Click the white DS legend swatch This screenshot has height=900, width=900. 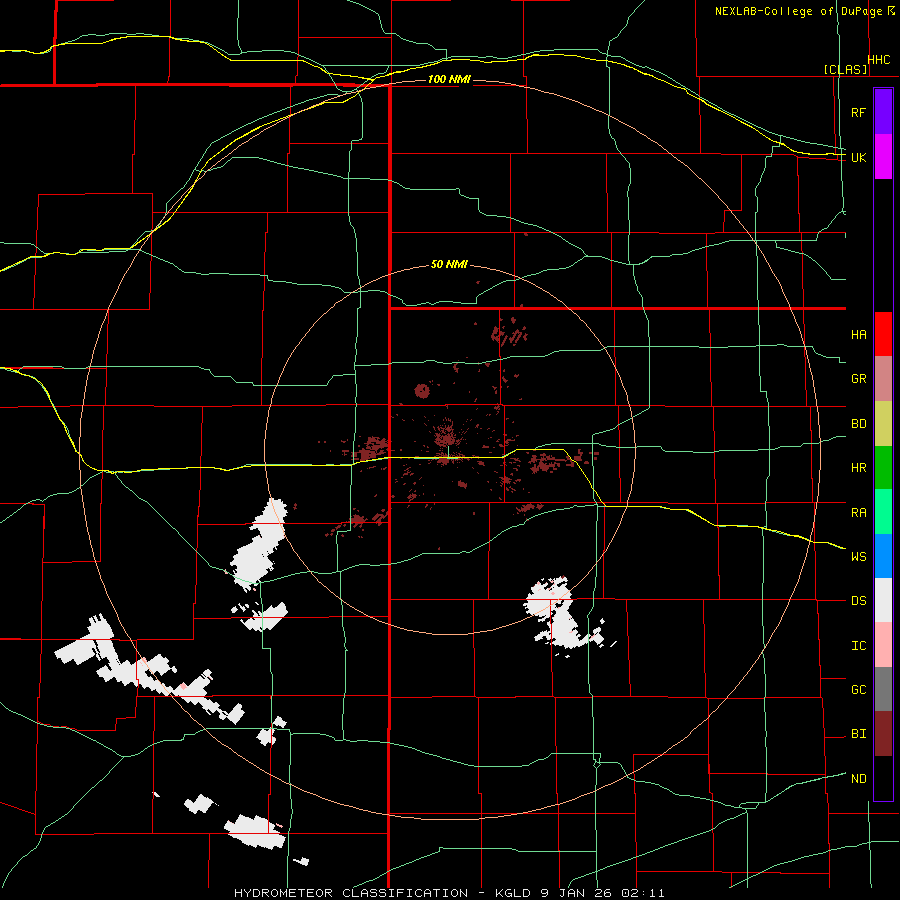click(x=883, y=600)
